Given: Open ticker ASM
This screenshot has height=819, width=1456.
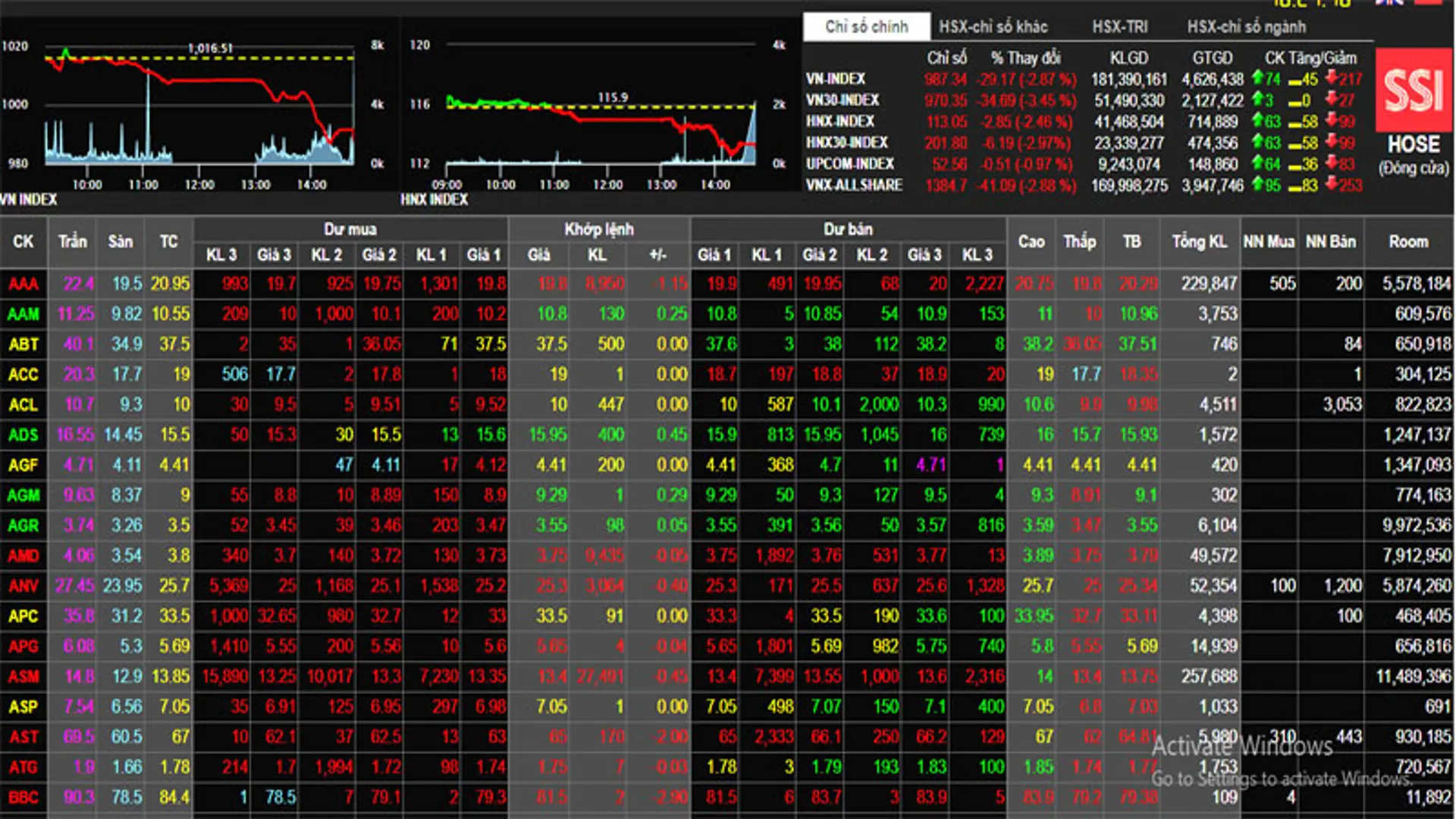Looking at the screenshot, I should click(24, 677).
